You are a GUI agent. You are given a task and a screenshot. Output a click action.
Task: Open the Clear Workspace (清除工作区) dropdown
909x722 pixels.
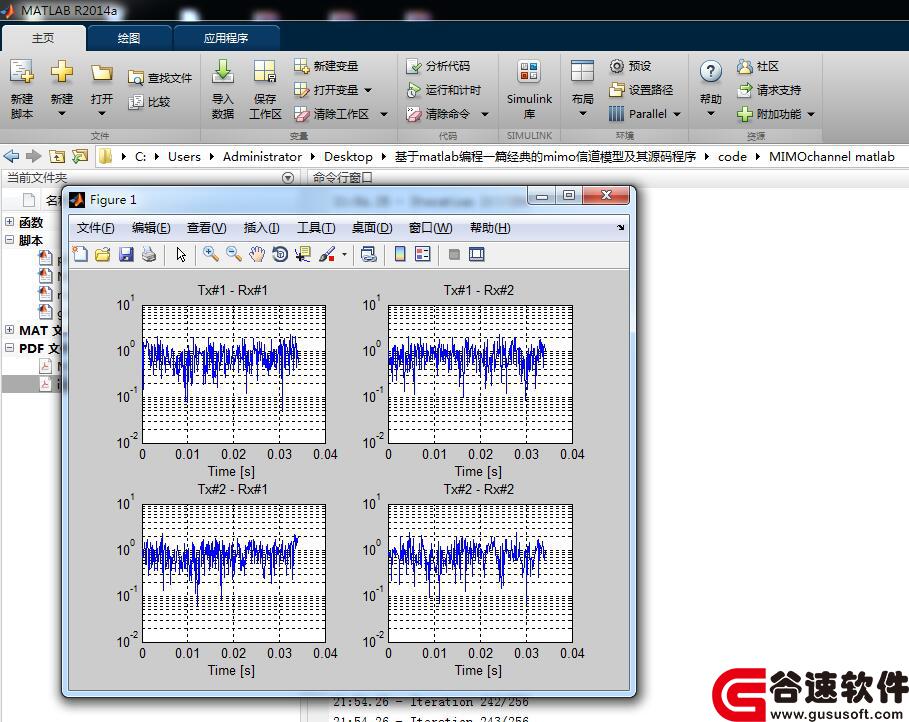384,114
